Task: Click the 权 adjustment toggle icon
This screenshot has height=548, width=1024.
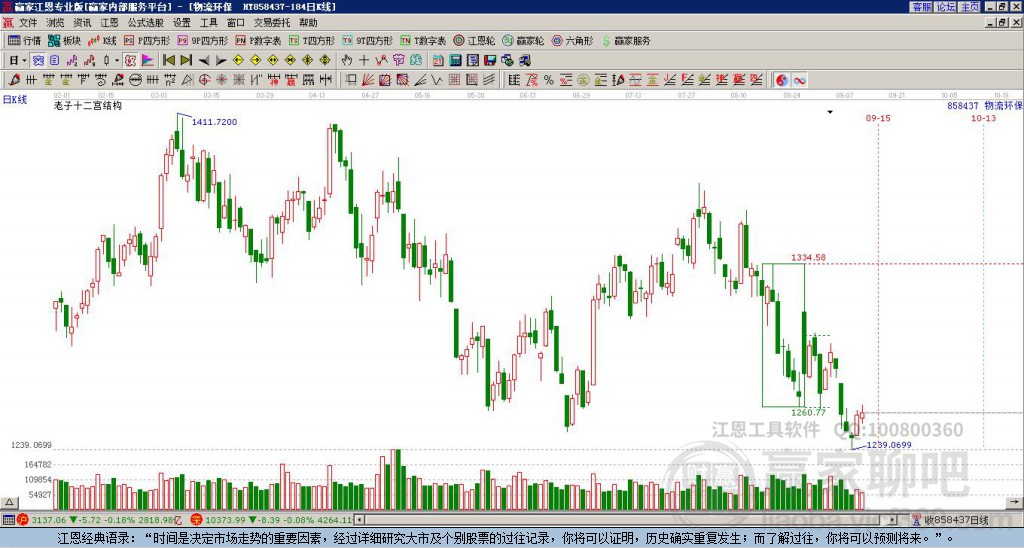Action: click(x=130, y=60)
